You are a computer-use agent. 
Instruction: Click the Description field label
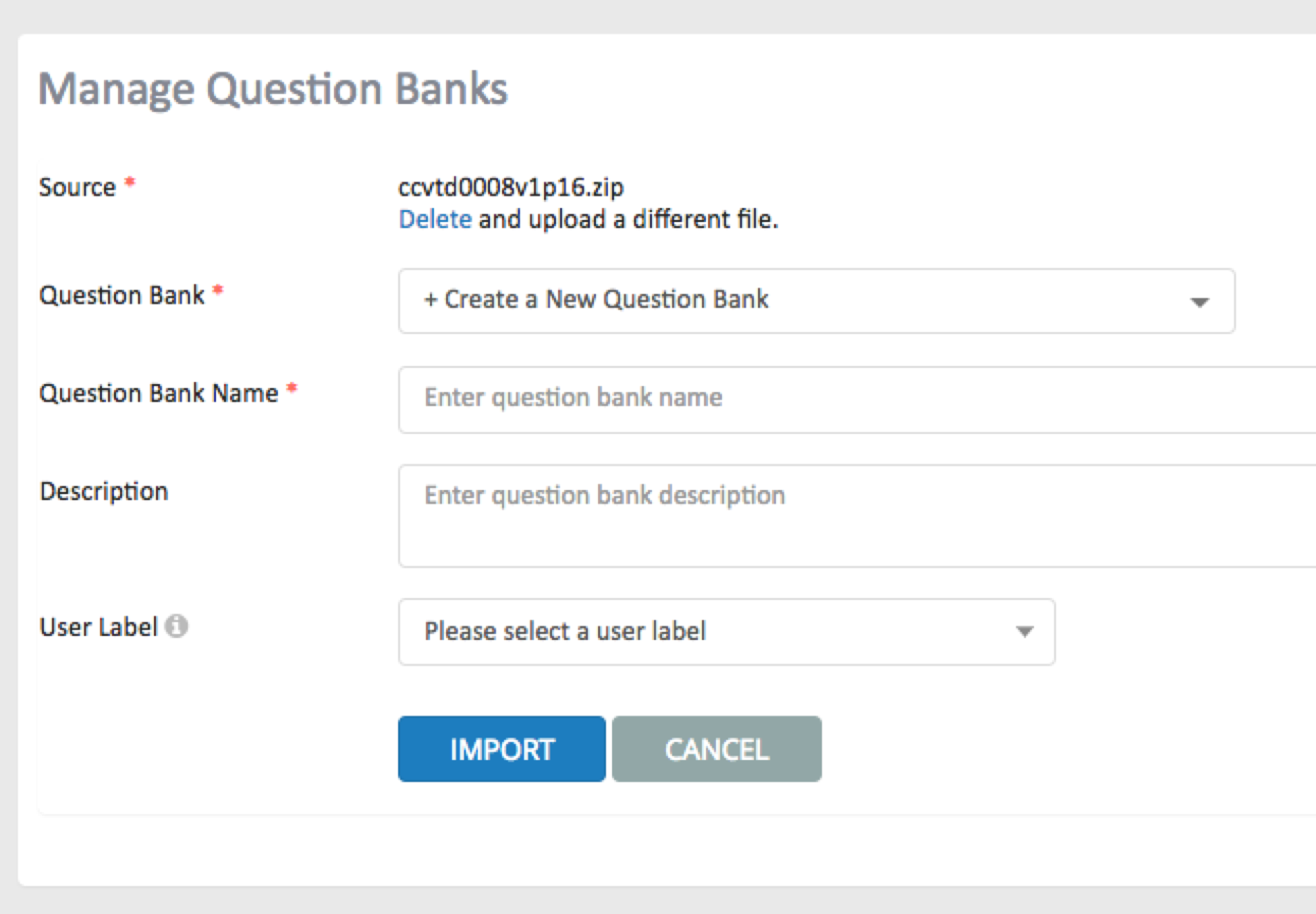pos(104,491)
